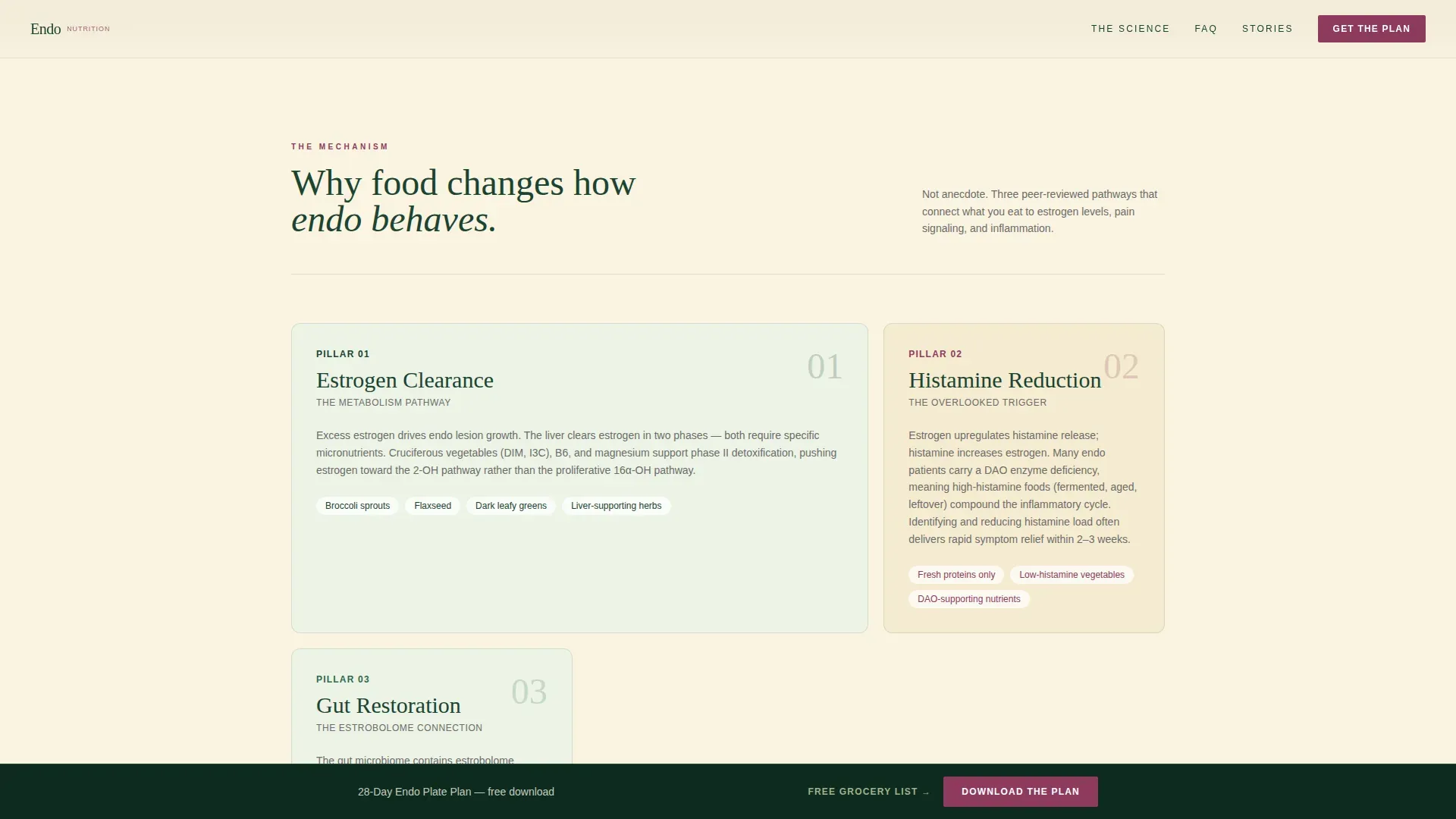Select the Dark leafy greens tag
The width and height of the screenshot is (1456, 819).
(510, 506)
